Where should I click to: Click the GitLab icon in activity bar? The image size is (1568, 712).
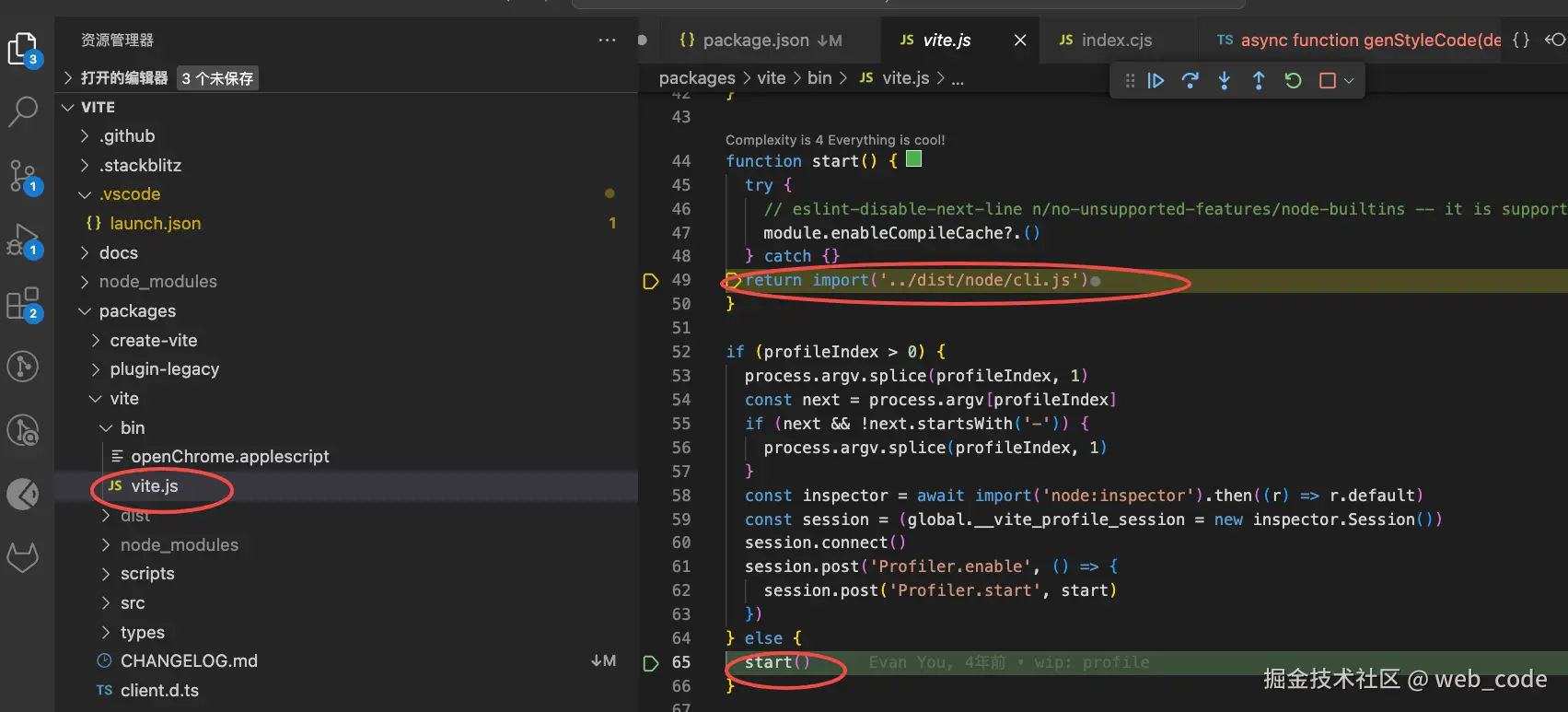(23, 557)
